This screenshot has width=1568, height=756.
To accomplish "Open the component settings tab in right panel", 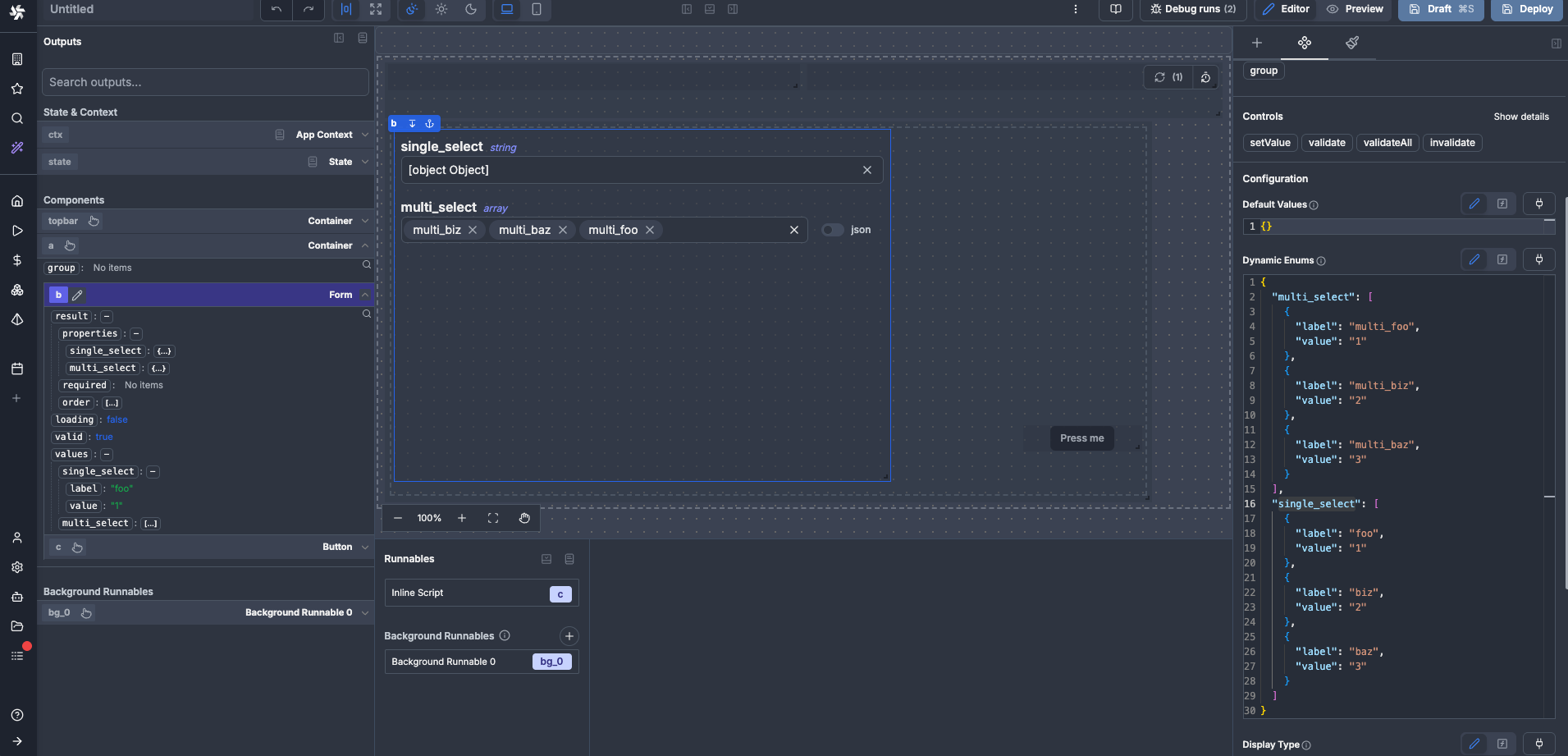I will [1305, 43].
